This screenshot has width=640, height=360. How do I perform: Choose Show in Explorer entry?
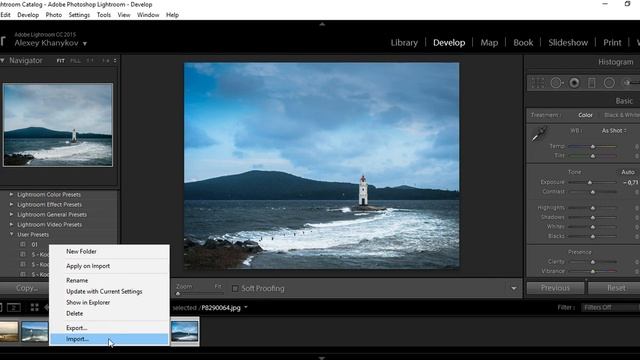(x=110, y=302)
